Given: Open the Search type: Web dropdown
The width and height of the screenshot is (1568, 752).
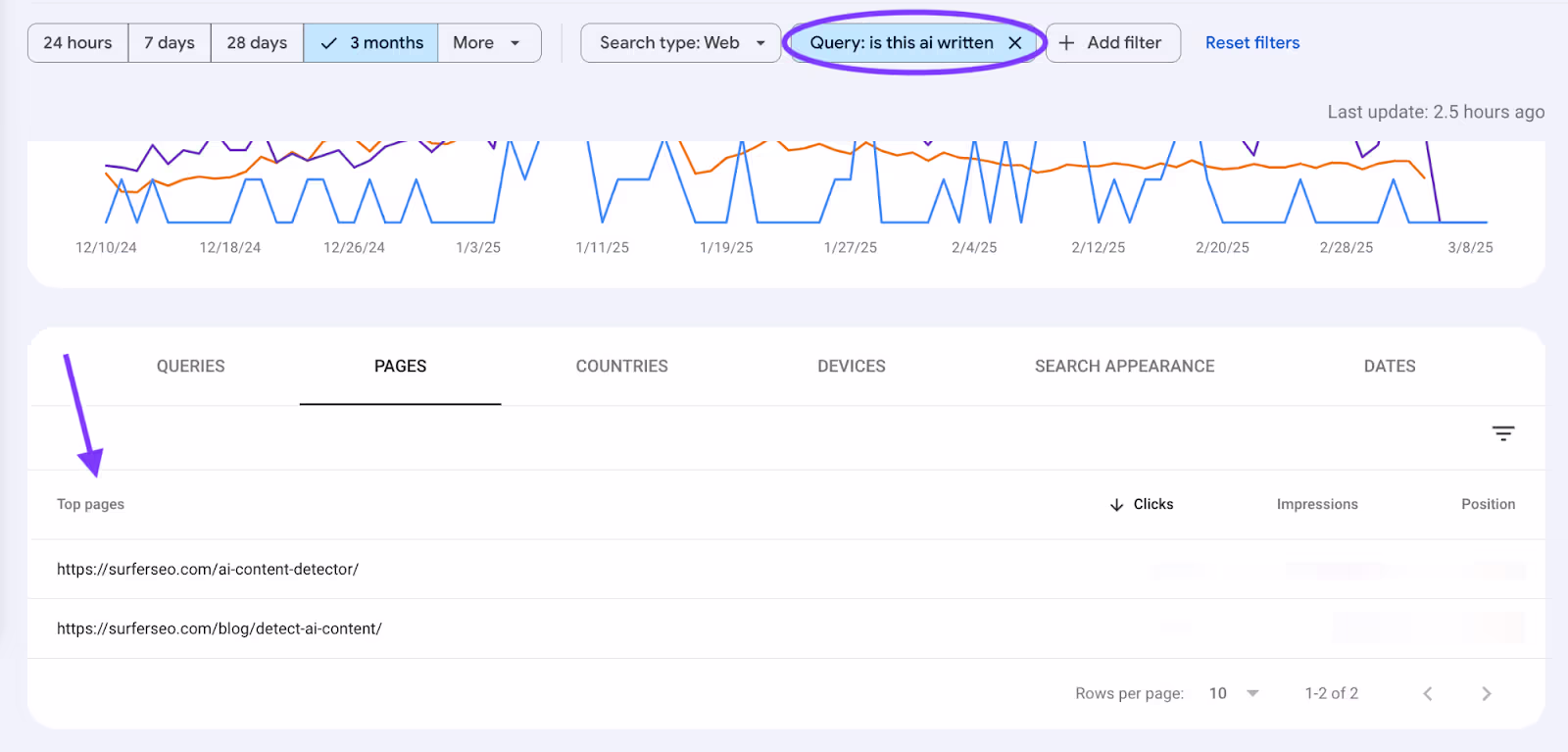Looking at the screenshot, I should (681, 43).
